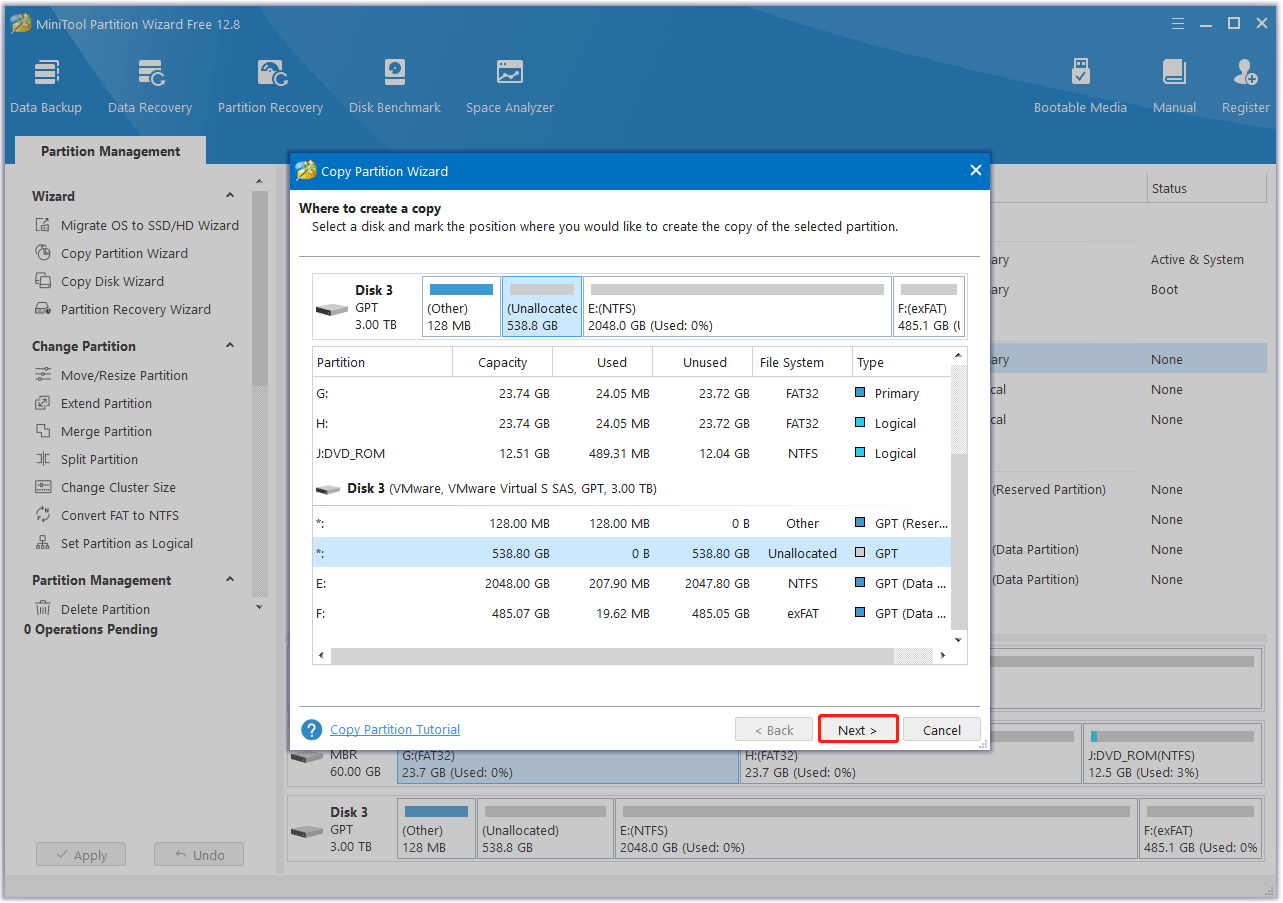This screenshot has height=903, width=1283.
Task: Select Unallocated 538.8 GB block in dialog
Action: (x=542, y=306)
